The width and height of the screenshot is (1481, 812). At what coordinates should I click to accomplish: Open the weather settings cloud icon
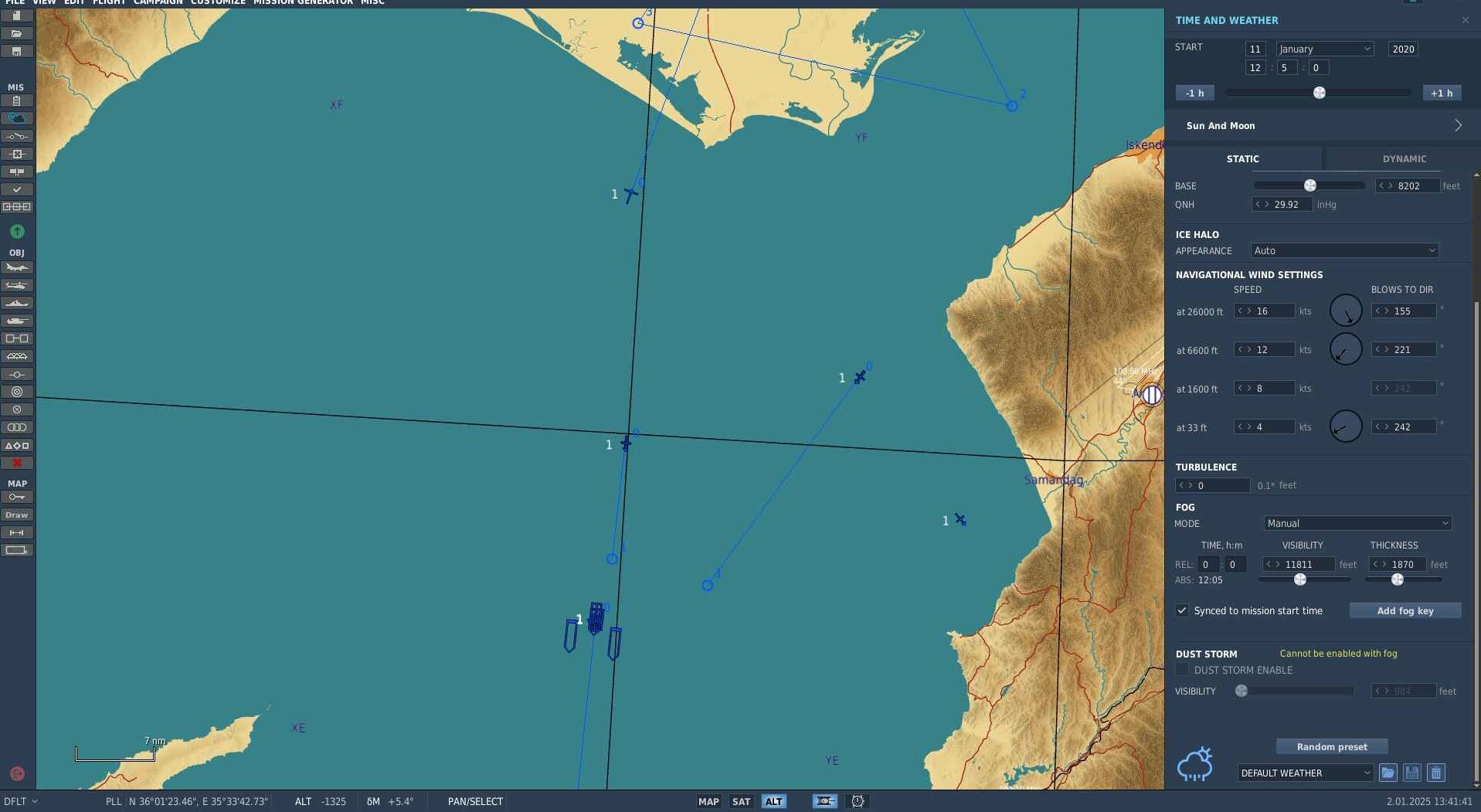click(x=16, y=118)
